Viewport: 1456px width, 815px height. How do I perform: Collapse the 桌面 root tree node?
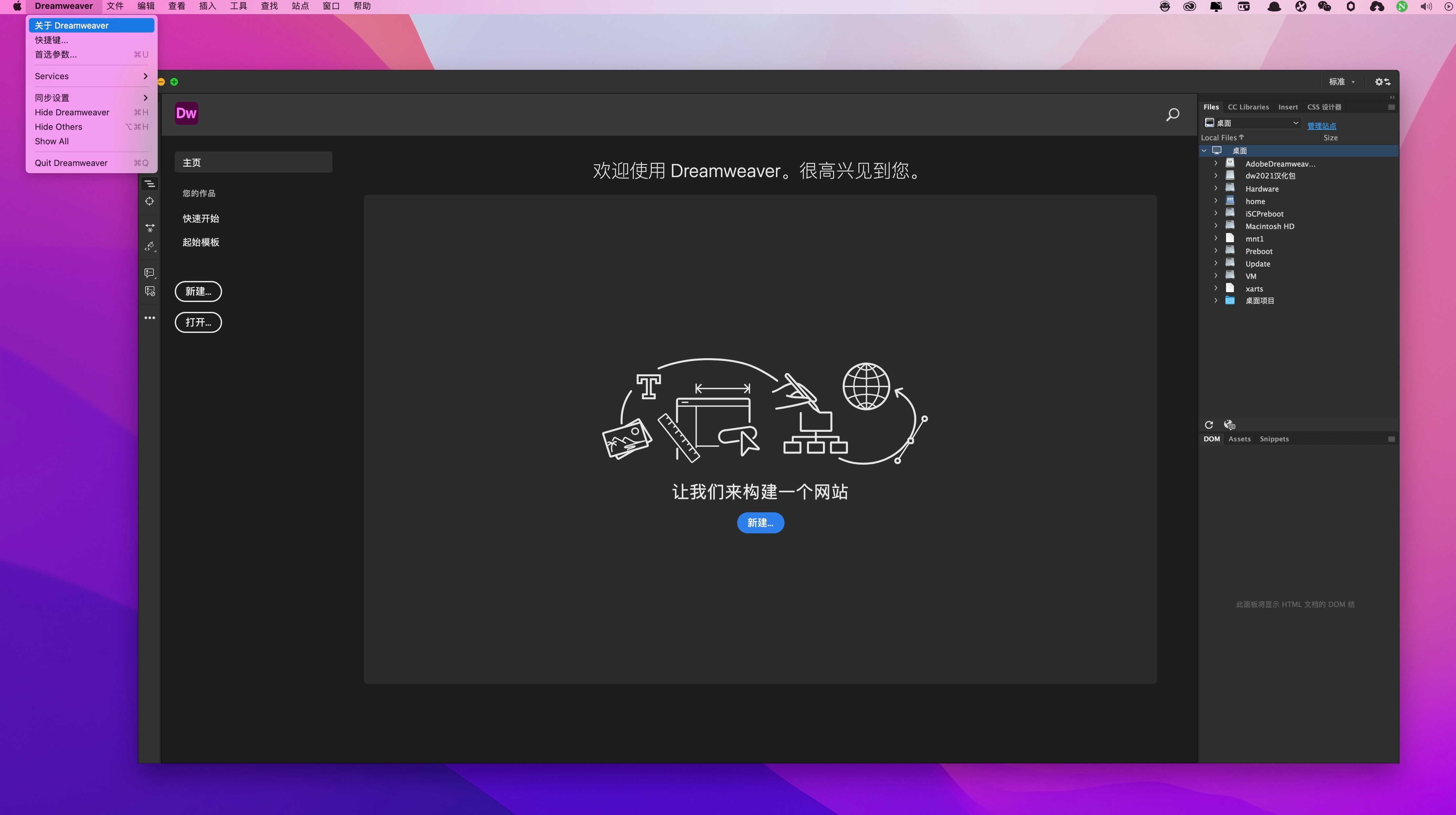click(1204, 151)
